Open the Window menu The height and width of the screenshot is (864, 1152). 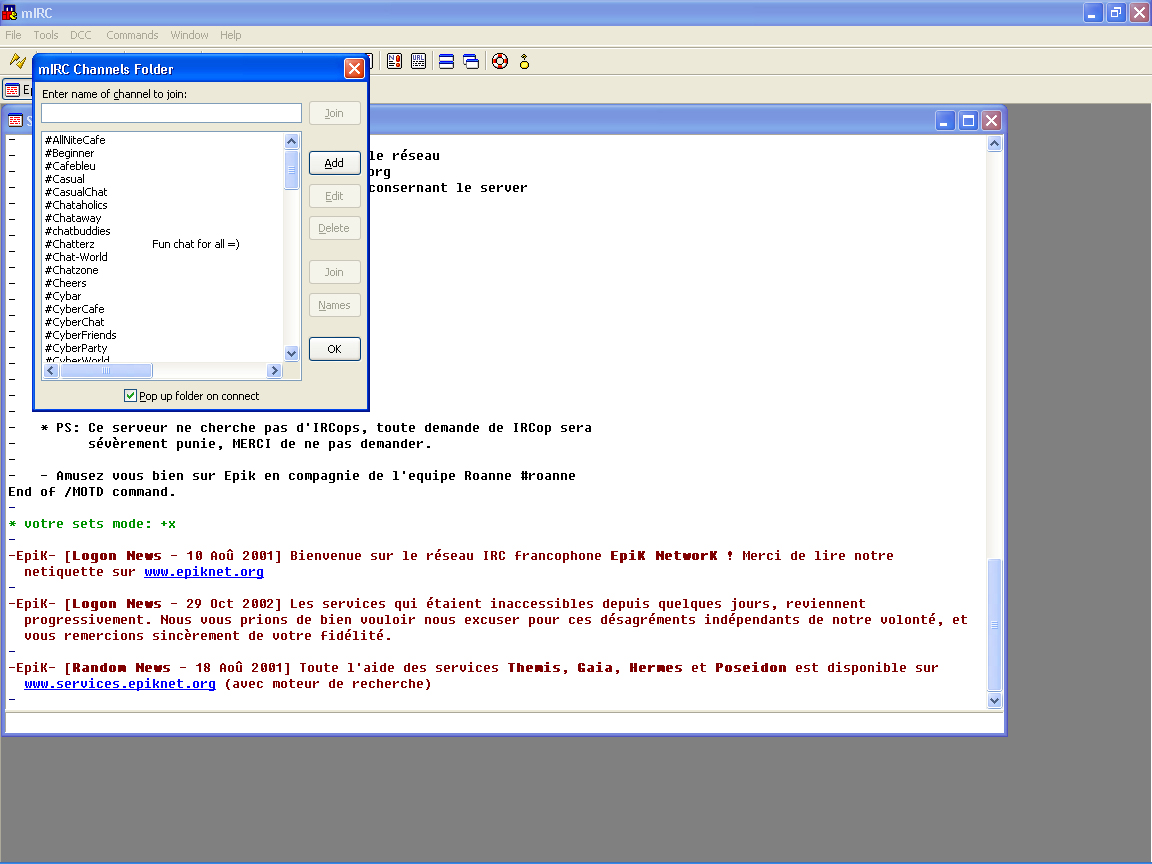(190, 35)
